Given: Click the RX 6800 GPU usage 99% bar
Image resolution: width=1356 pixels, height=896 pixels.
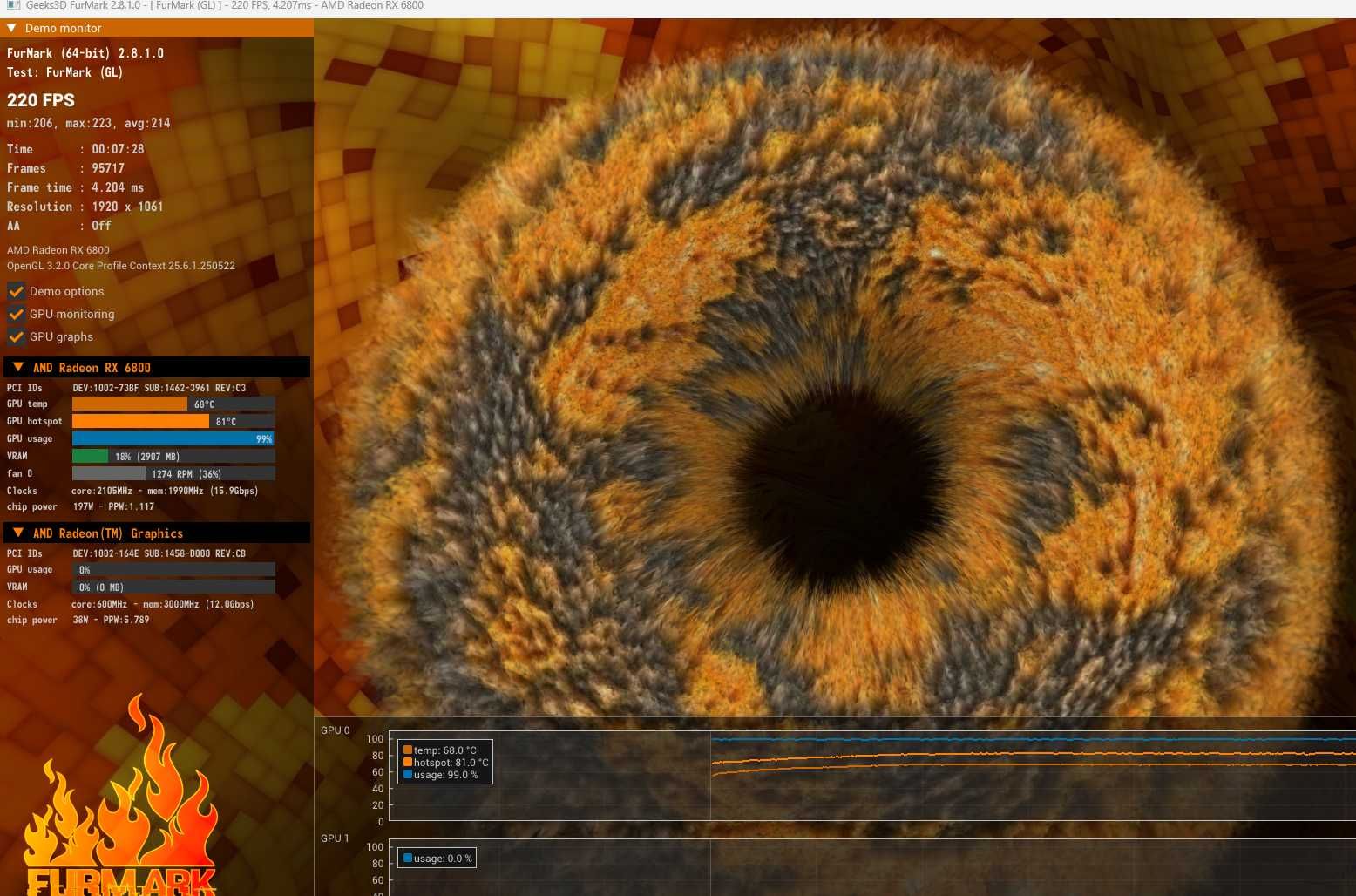Looking at the screenshot, I should (173, 438).
